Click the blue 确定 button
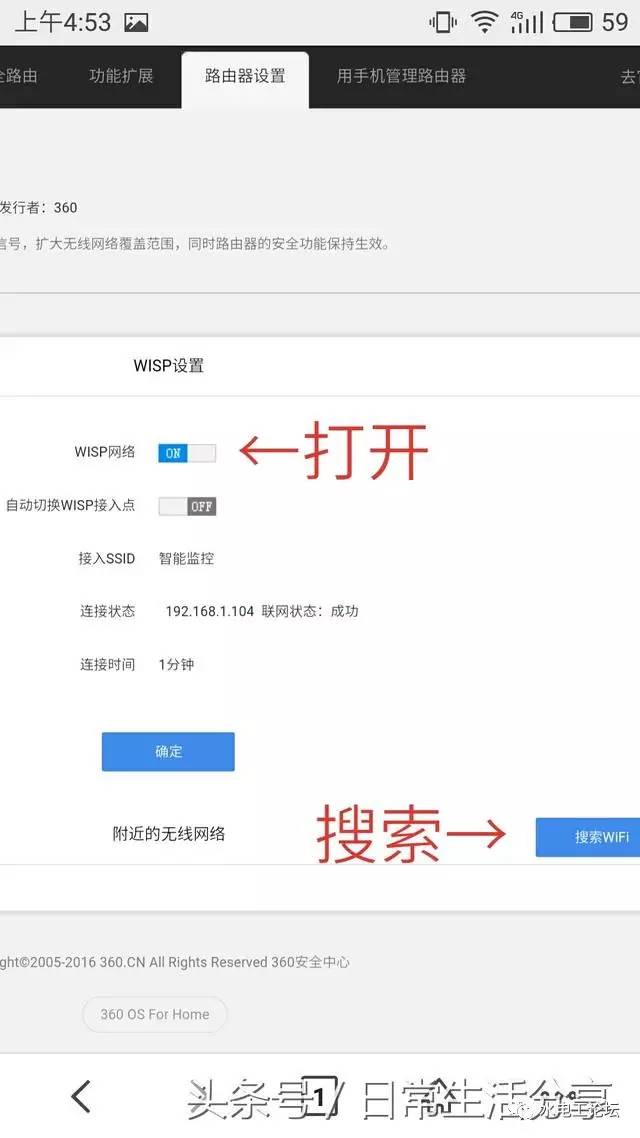This screenshot has height=1138, width=640. [x=168, y=751]
